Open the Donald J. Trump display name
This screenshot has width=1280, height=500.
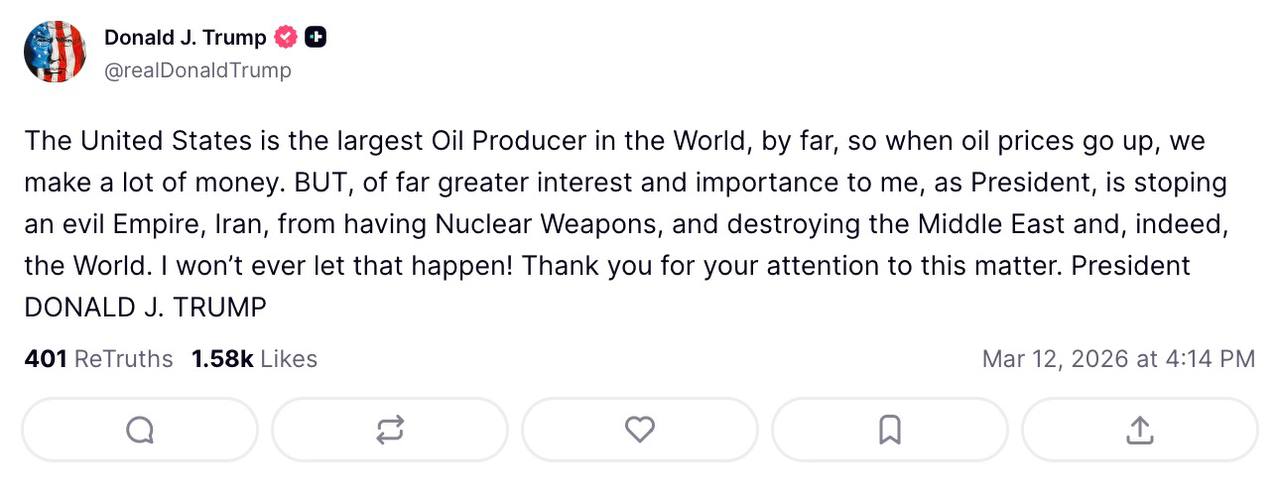pos(185,38)
